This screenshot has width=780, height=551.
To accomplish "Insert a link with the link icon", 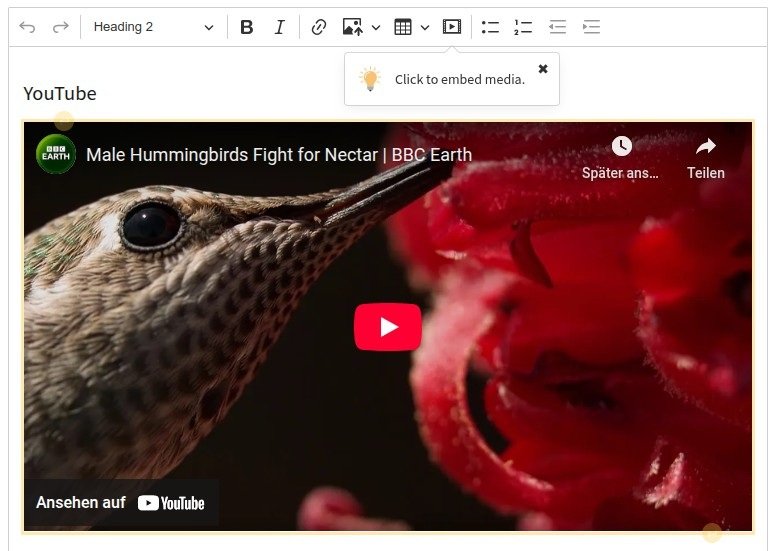I will (x=319, y=27).
